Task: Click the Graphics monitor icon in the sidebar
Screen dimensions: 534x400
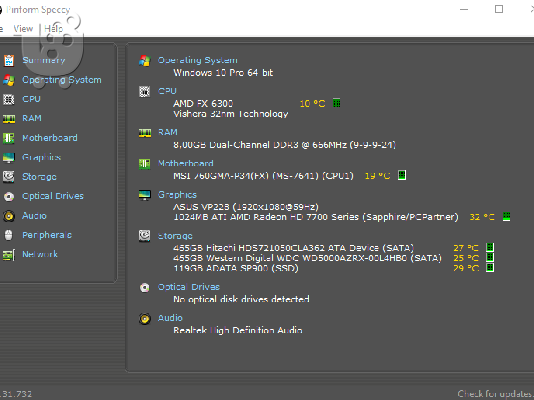Action: coord(9,158)
